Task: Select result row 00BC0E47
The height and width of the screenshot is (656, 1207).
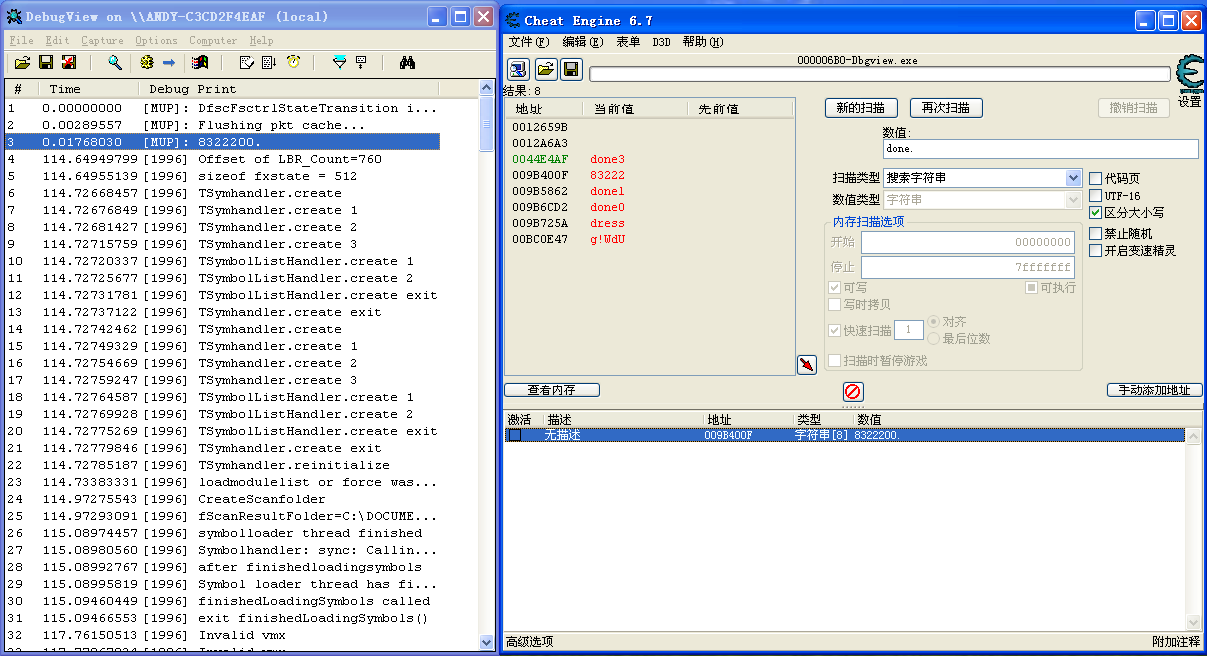Action: [650, 239]
